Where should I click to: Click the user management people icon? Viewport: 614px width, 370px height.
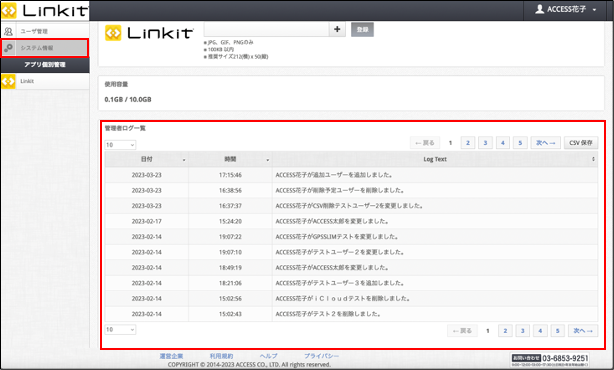coord(8,31)
